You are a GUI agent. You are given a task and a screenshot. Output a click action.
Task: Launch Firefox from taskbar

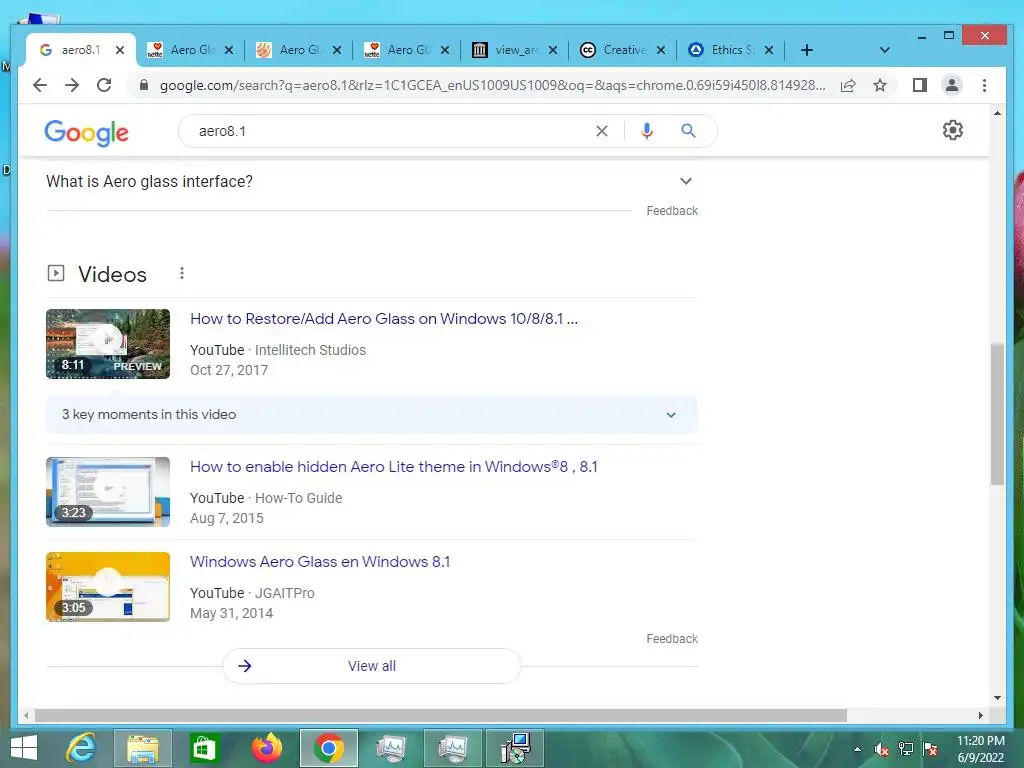pos(266,748)
